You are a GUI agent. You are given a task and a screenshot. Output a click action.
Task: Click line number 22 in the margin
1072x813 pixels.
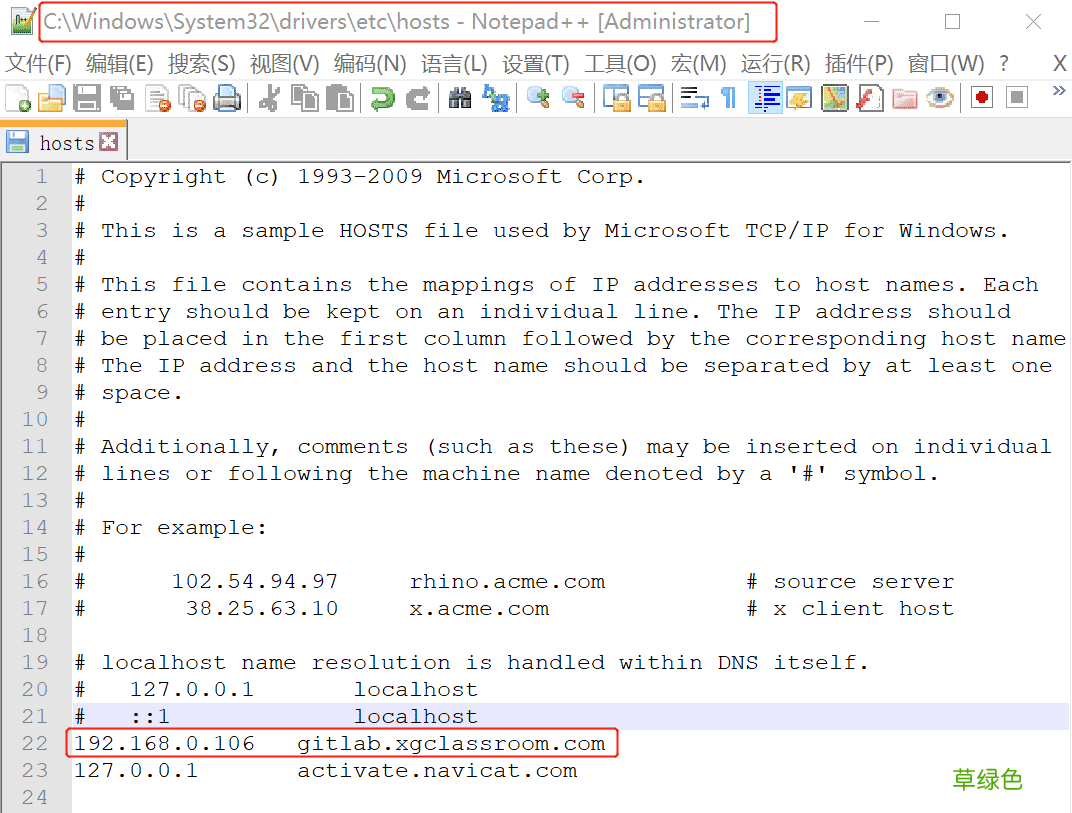(x=35, y=743)
